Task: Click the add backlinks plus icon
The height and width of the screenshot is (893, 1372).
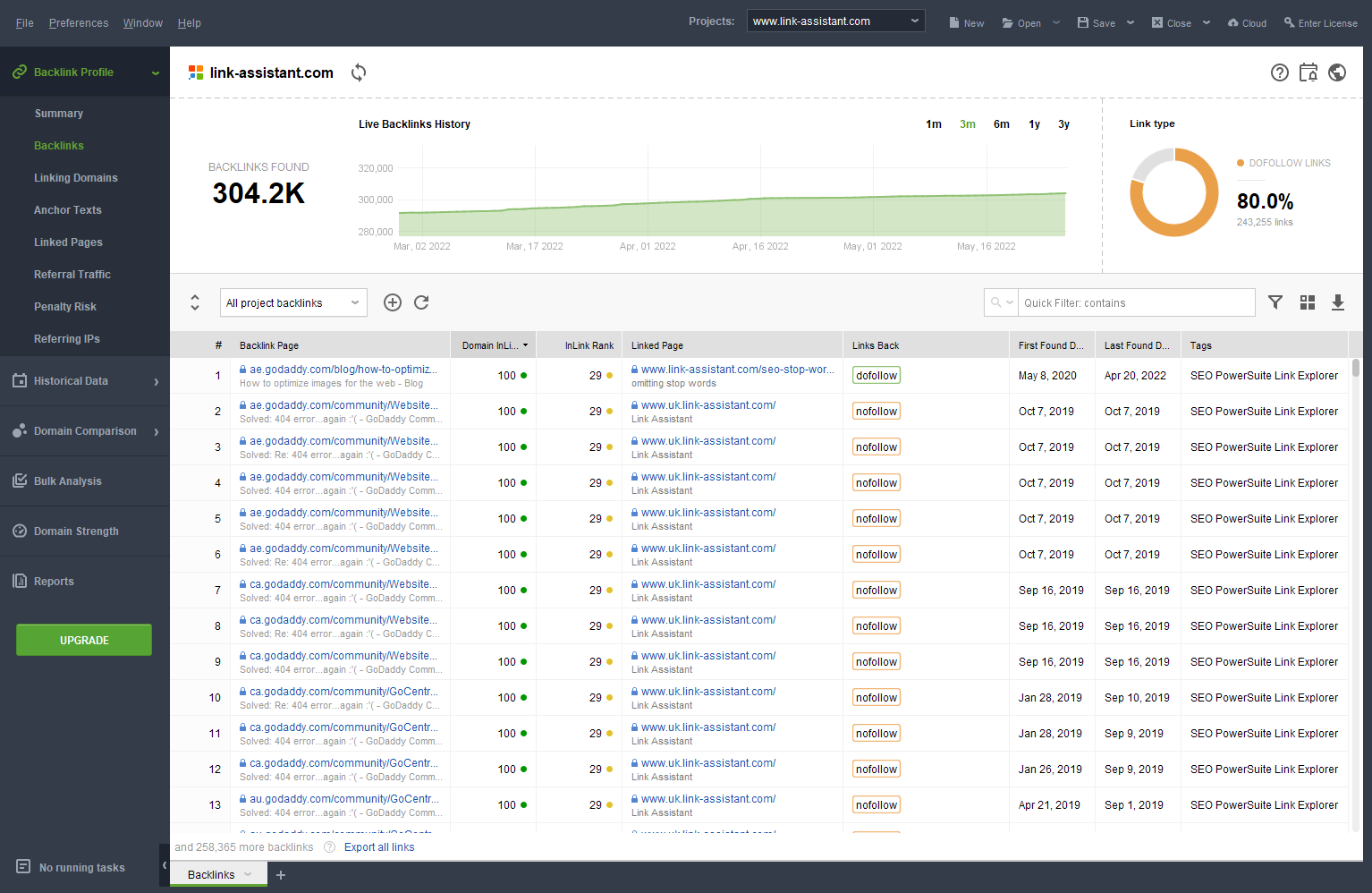Action: click(393, 302)
